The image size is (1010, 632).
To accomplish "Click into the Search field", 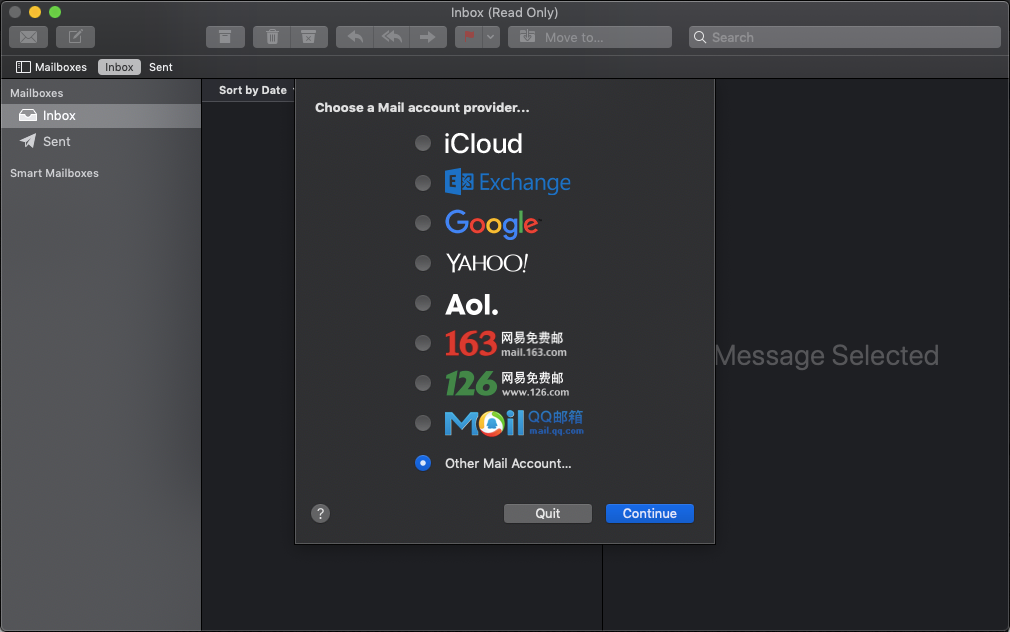I will (x=844, y=37).
